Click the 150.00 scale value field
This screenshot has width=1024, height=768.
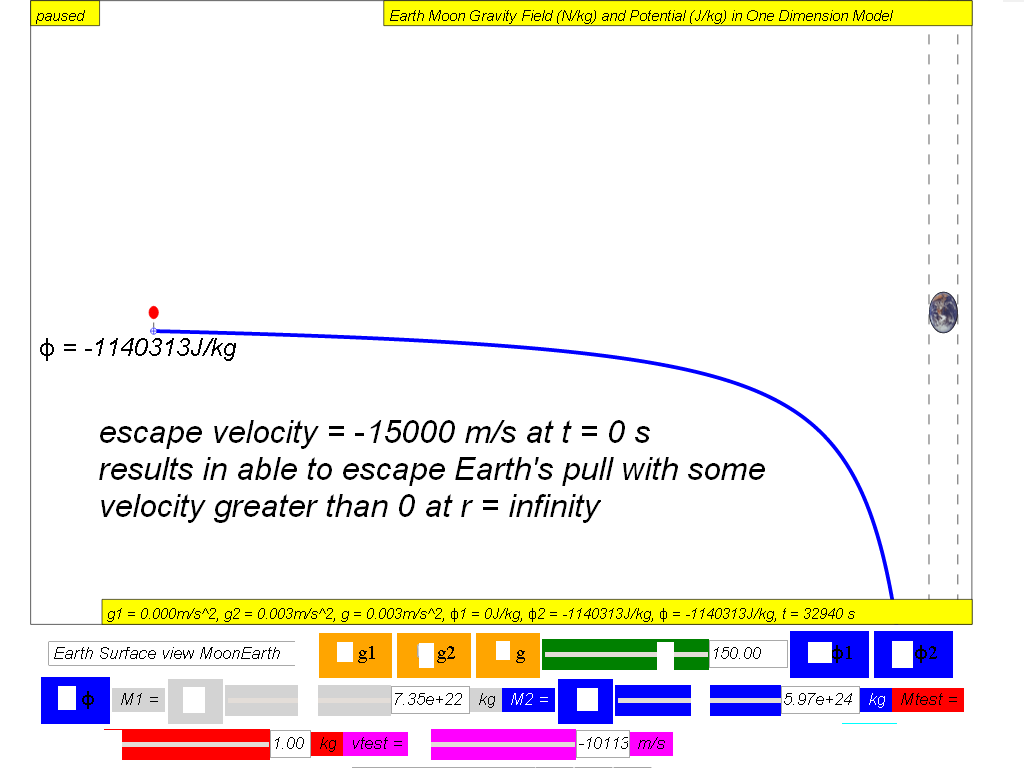[x=748, y=654]
